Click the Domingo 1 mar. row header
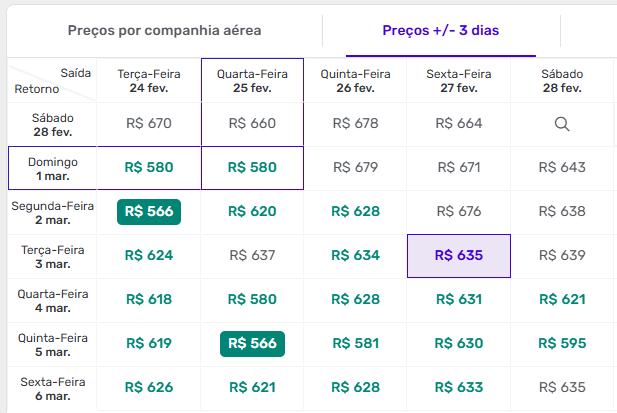This screenshot has height=413, width=617. point(53,168)
